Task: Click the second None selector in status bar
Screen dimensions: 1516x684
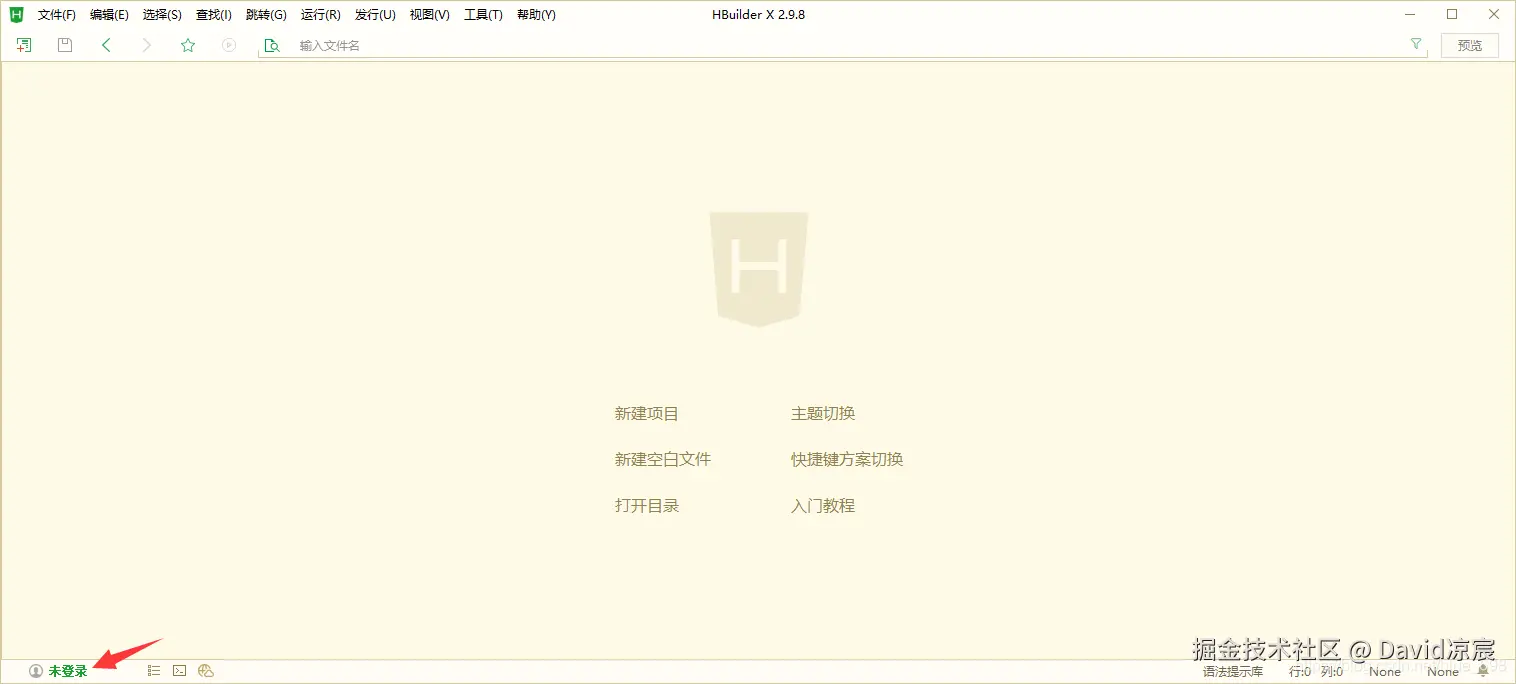Action: pyautogui.click(x=1443, y=671)
